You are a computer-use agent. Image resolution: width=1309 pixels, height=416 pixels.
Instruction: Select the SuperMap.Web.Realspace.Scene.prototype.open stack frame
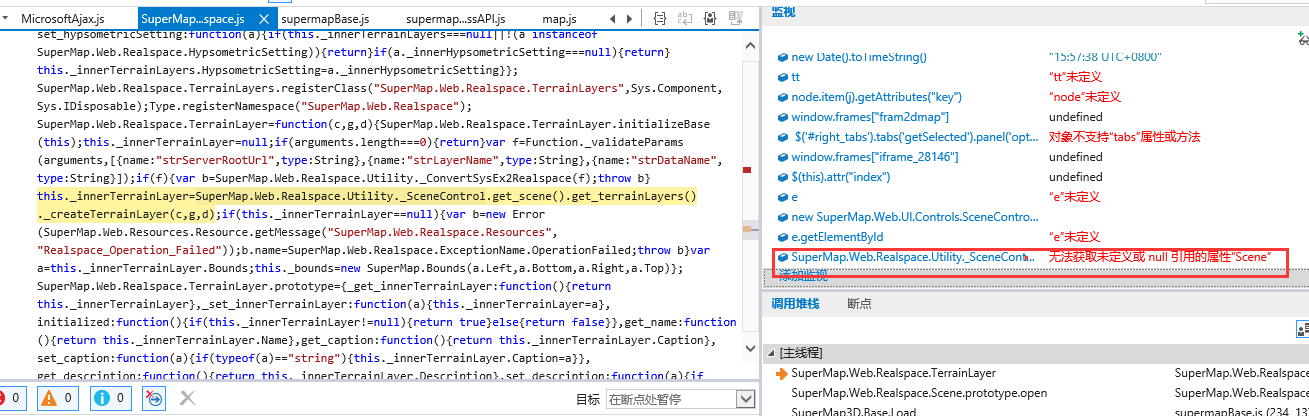(919, 393)
